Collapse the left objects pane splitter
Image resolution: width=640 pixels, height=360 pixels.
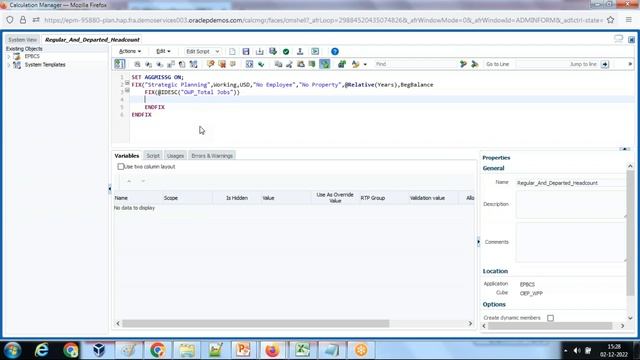[x=109, y=189]
